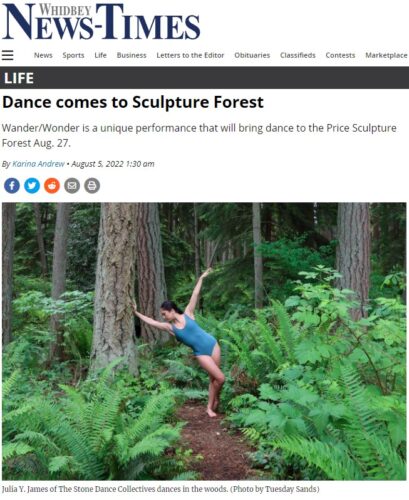Click the forest dancer photo
Screen dimensions: 409x500
click(204, 341)
